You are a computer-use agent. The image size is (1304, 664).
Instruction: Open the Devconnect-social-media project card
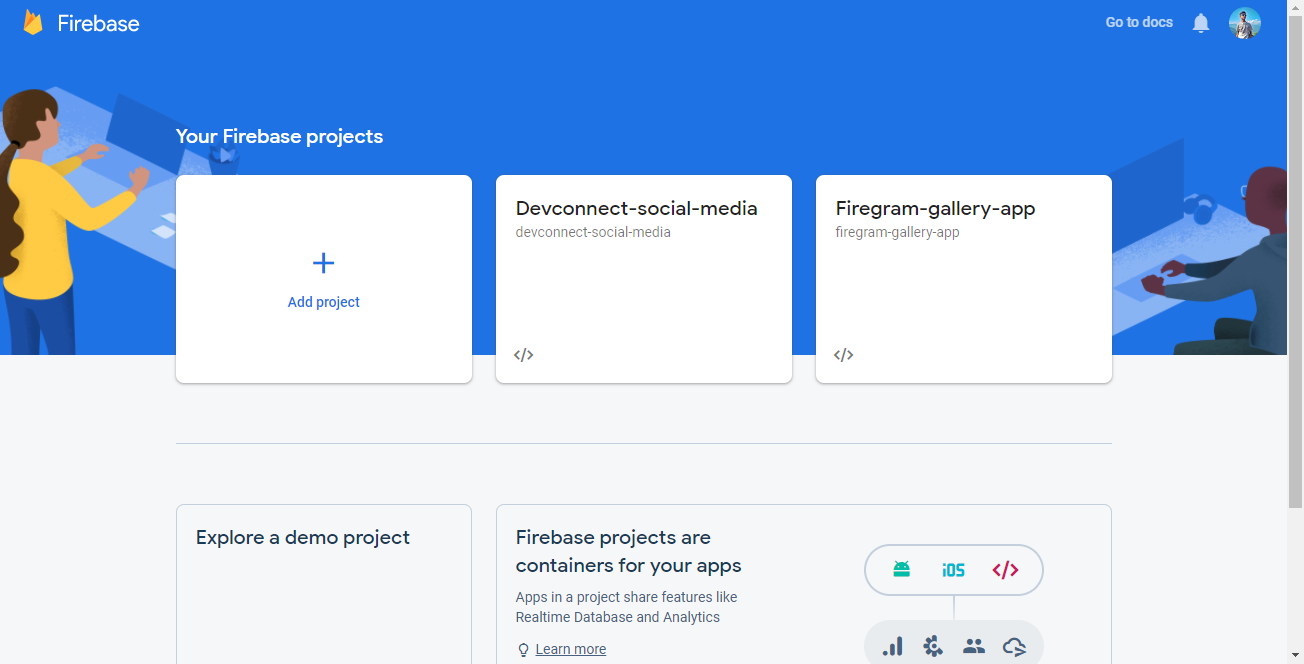pyautogui.click(x=644, y=279)
